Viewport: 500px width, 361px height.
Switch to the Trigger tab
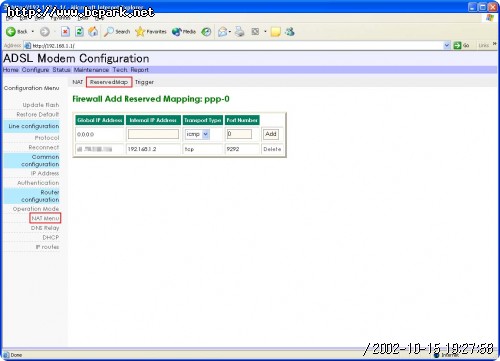(144, 82)
